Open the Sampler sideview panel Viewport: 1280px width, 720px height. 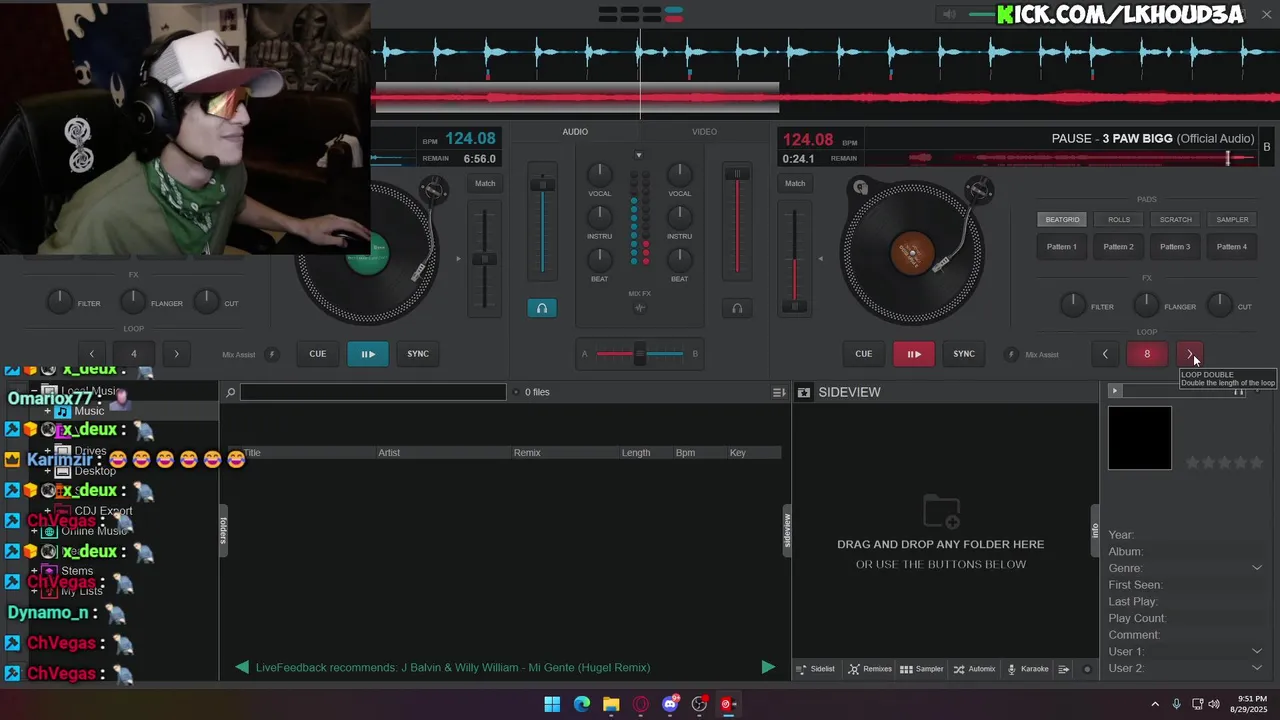[x=922, y=669]
